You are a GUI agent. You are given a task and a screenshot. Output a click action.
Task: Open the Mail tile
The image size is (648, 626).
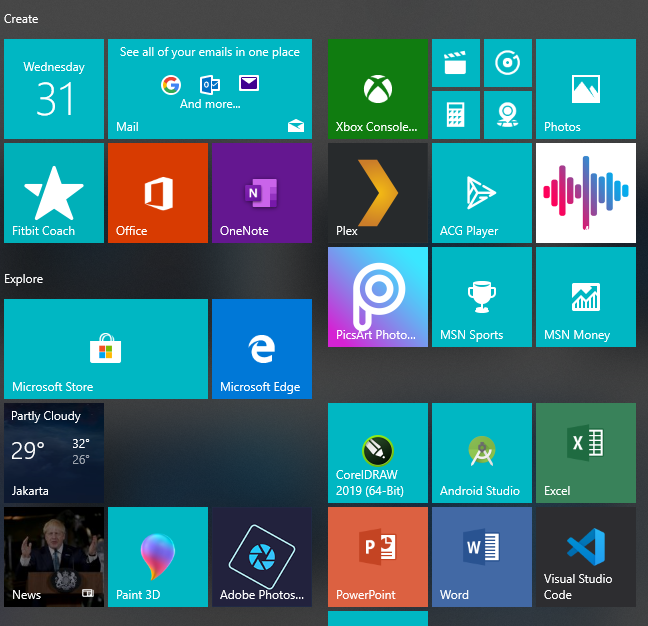(x=210, y=89)
